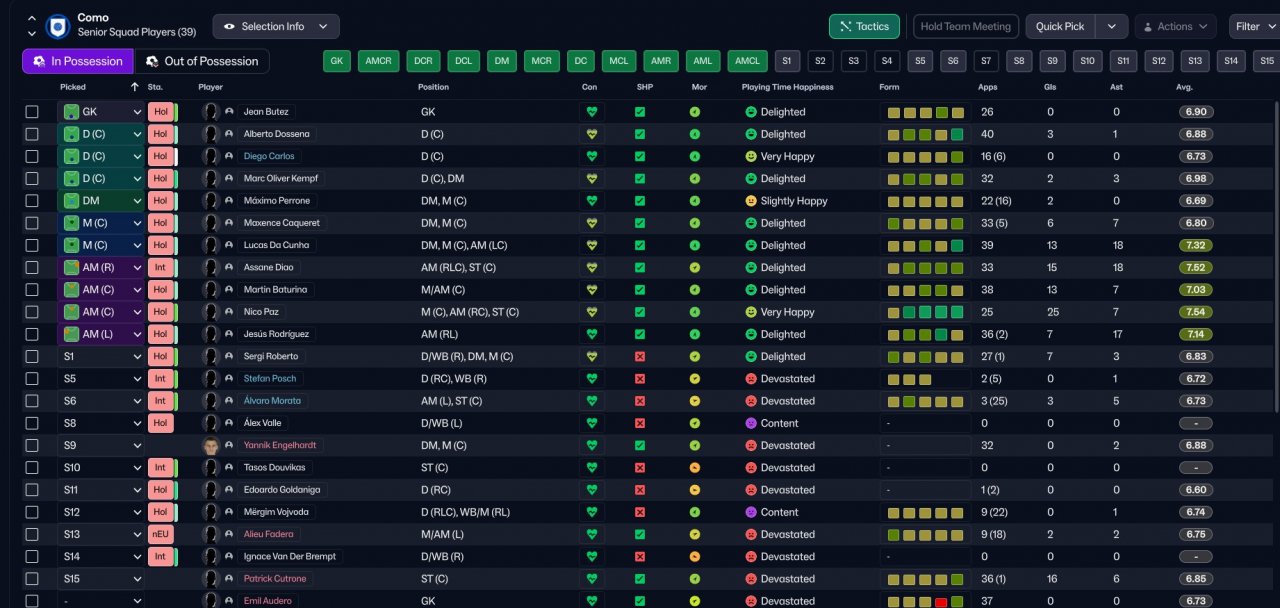Click Yannik Engelhardt's player portrait
Viewport: 1280px width, 608px height.
tap(210, 446)
